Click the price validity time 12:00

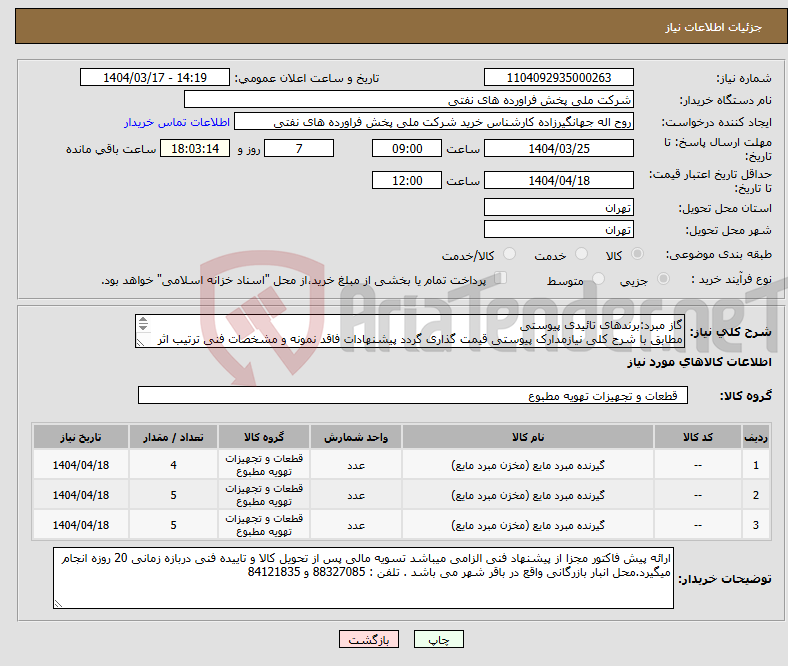pyautogui.click(x=407, y=180)
